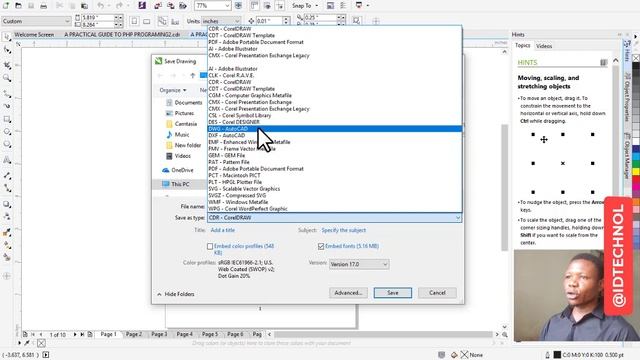Select the Zoom magnifier tool
This screenshot has height=360, width=640.
(x=7, y=78)
